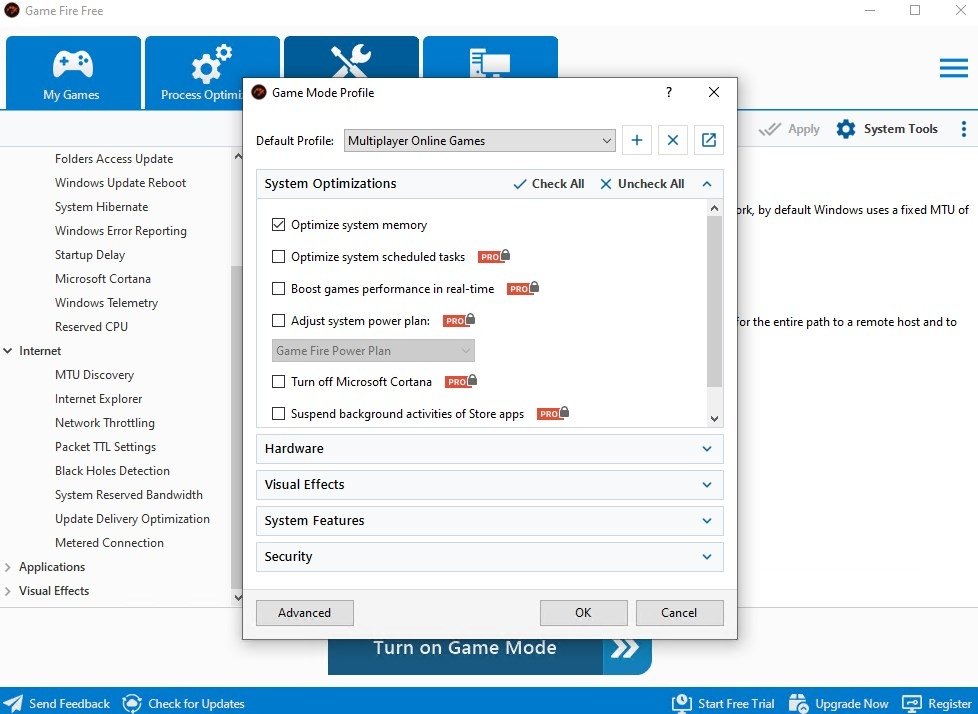Screen dimensions: 978x714
Task: Click the Process Optimizer gears icon
Action: 211,64
